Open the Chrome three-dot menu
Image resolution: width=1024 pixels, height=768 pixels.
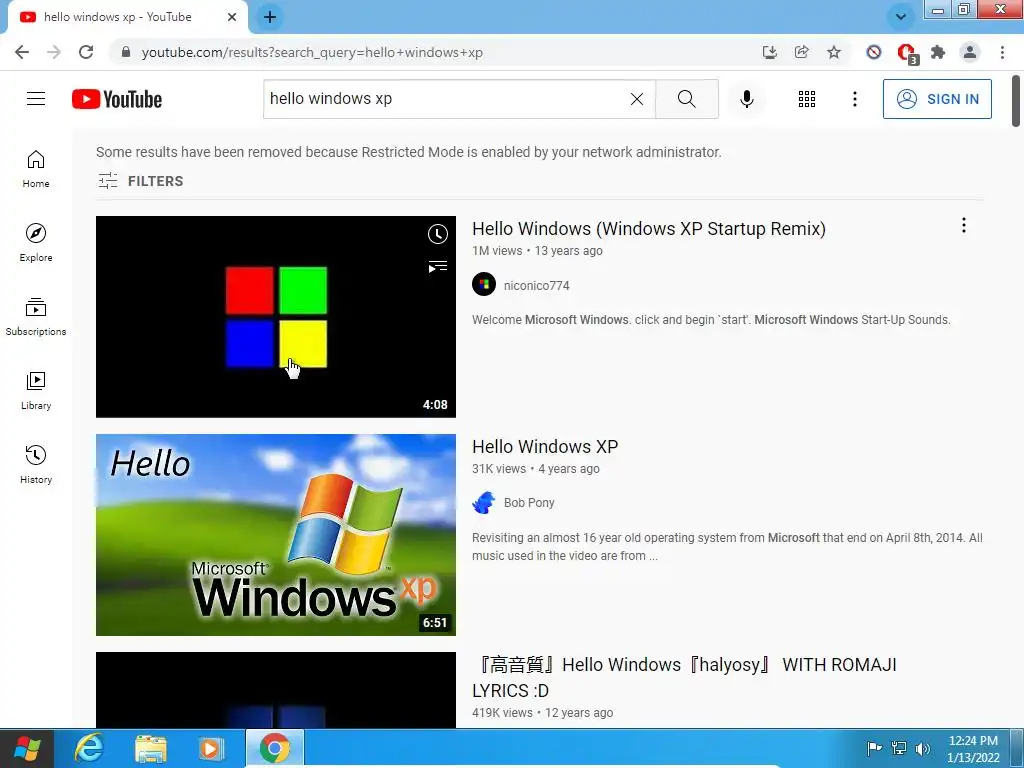[1002, 52]
